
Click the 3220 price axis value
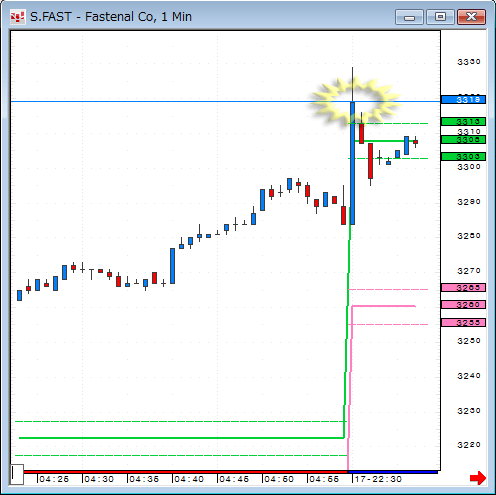tap(469, 445)
